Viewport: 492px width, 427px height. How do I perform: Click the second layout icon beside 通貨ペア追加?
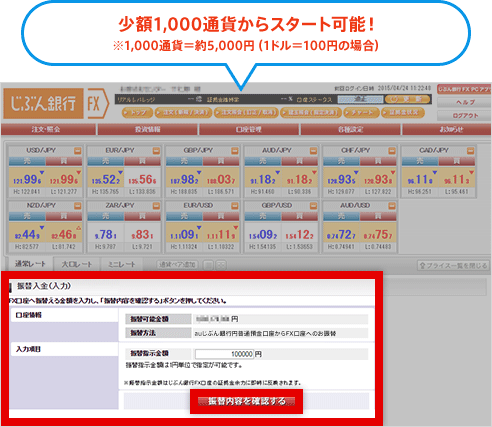coord(221,265)
